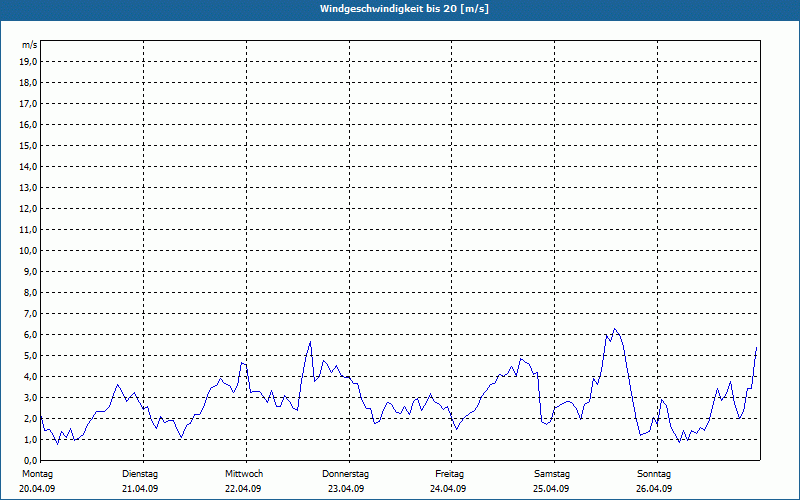Image resolution: width=800 pixels, height=500 pixels.
Task: Click the date 20.04.09
Action: (37, 489)
